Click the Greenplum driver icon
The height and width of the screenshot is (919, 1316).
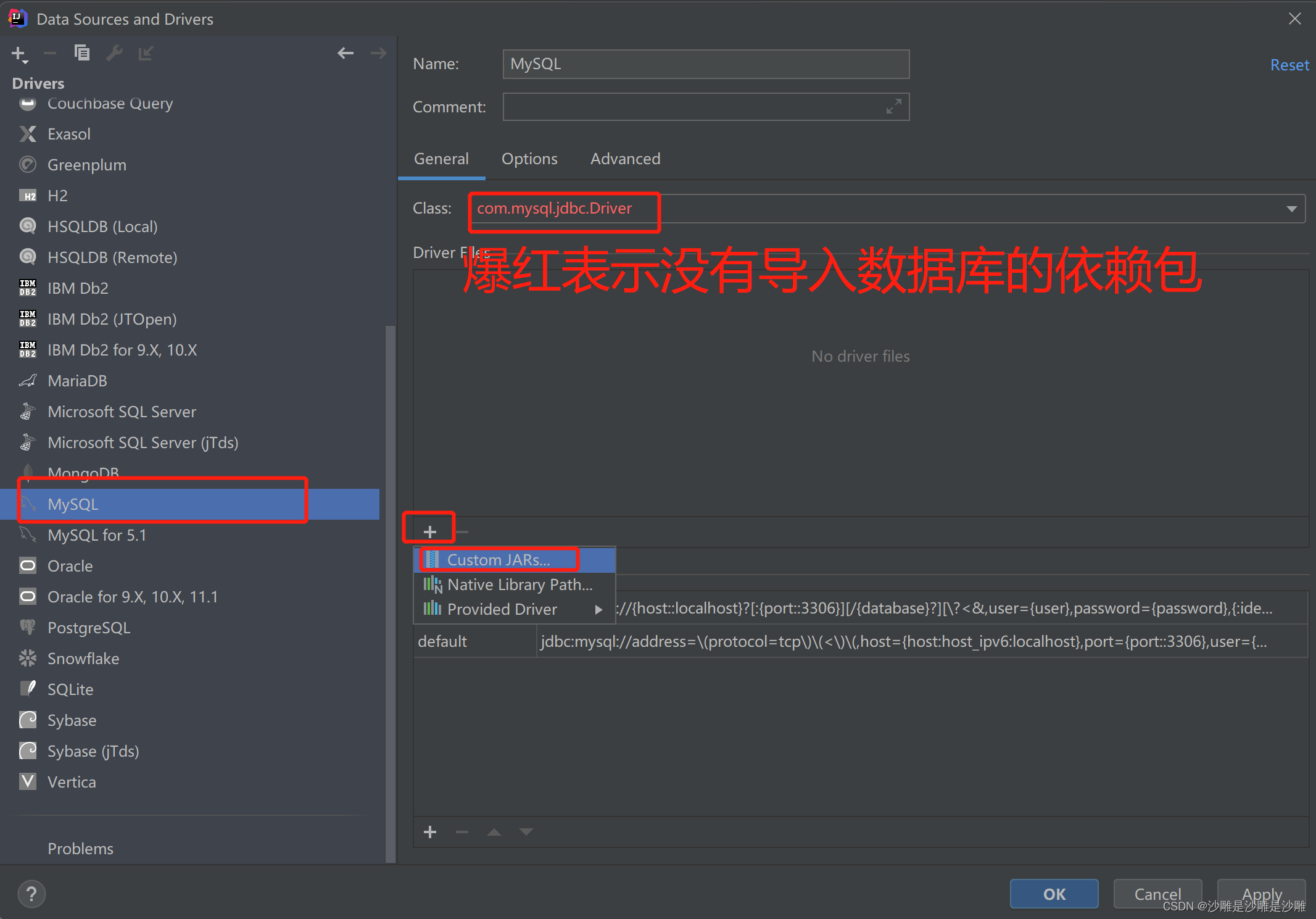pos(28,165)
